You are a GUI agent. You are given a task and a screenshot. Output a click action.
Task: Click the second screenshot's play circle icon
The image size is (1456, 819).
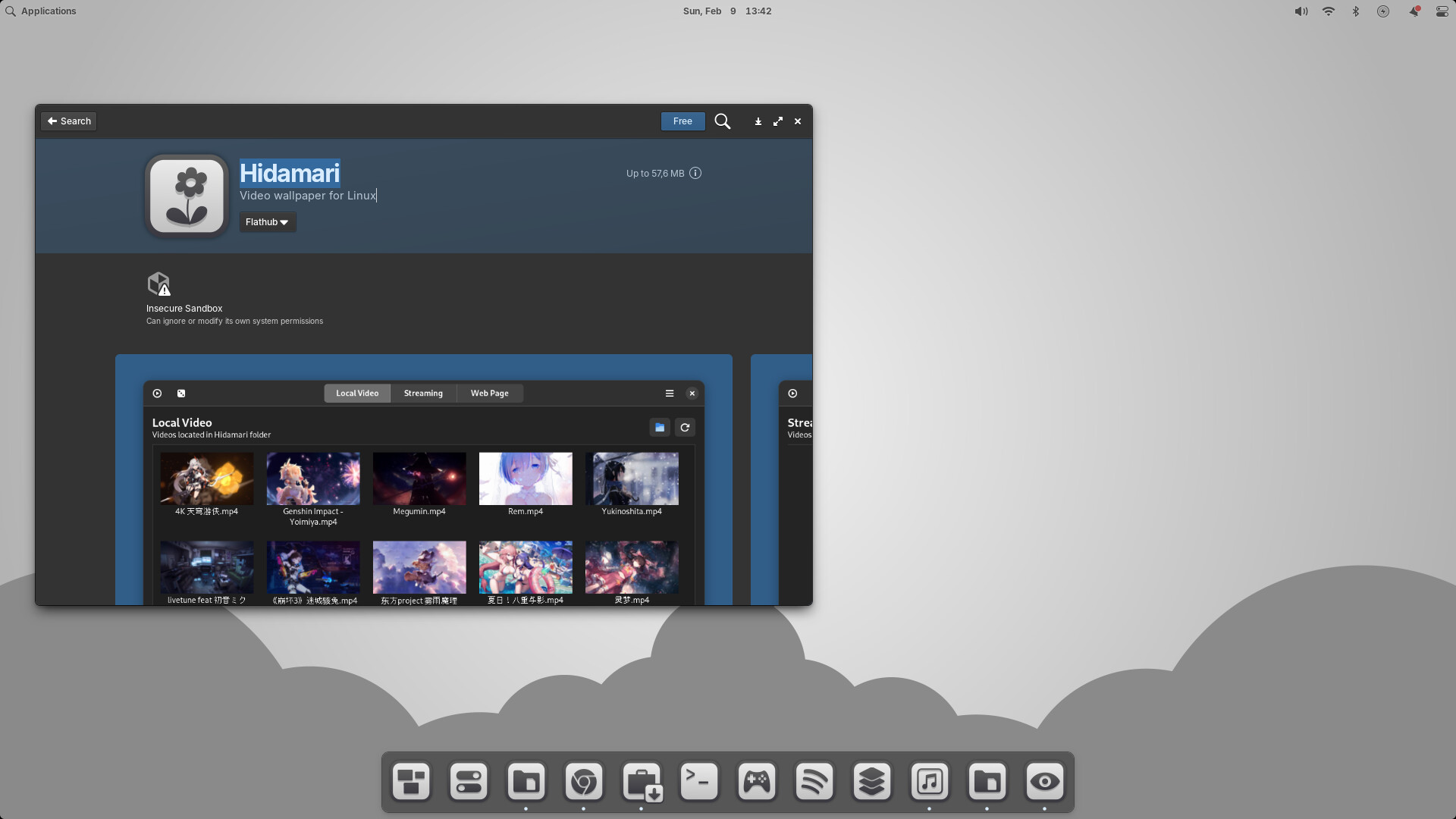(x=792, y=394)
